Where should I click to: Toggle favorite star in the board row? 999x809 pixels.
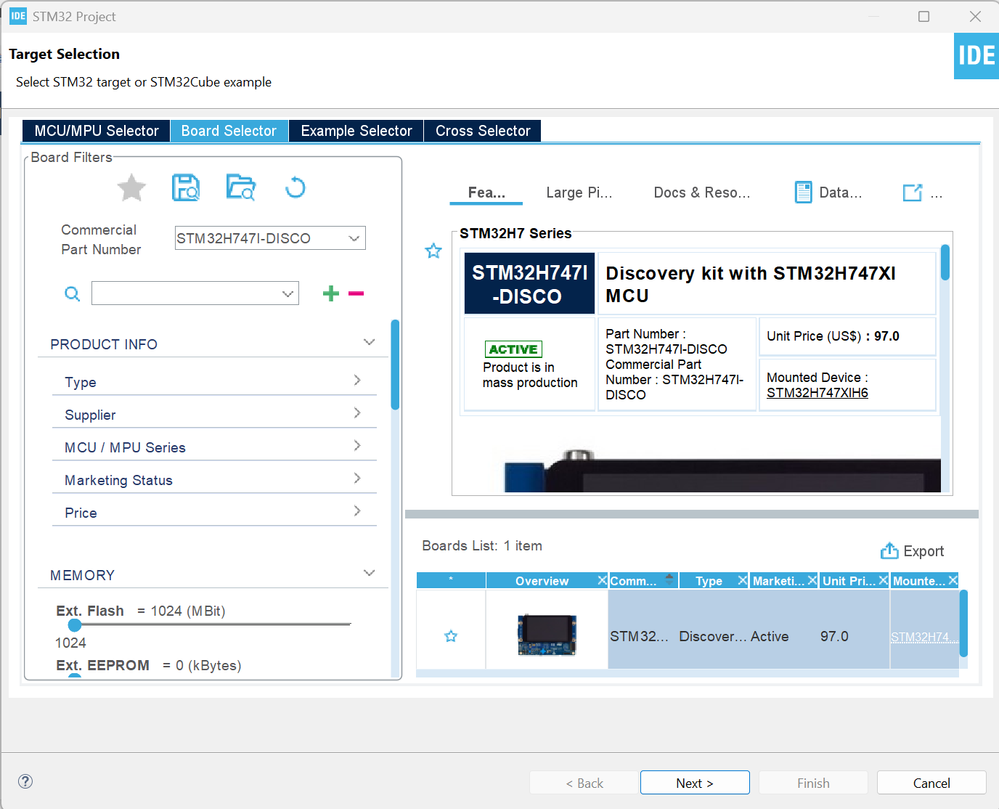(x=451, y=636)
